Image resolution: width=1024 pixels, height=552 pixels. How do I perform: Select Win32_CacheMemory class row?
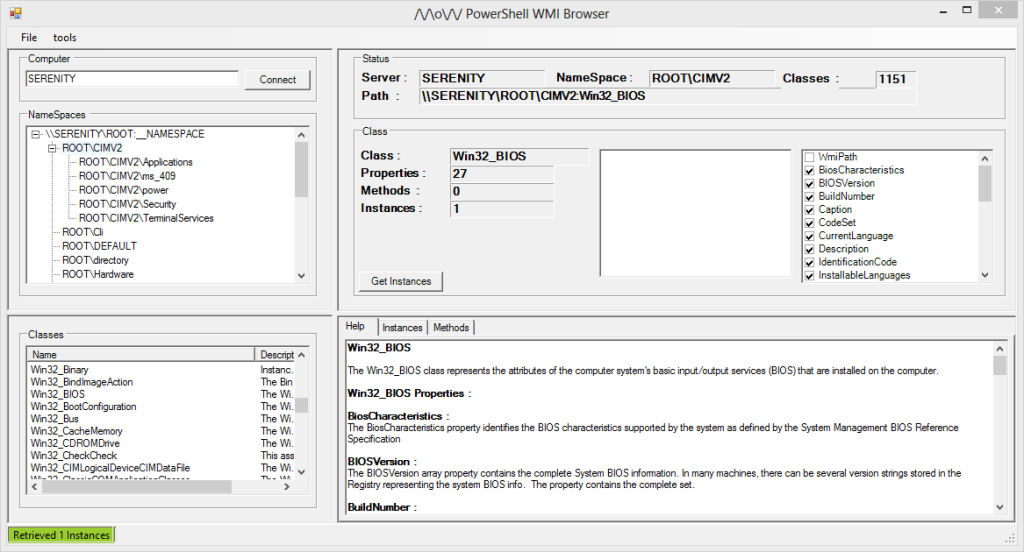76,431
